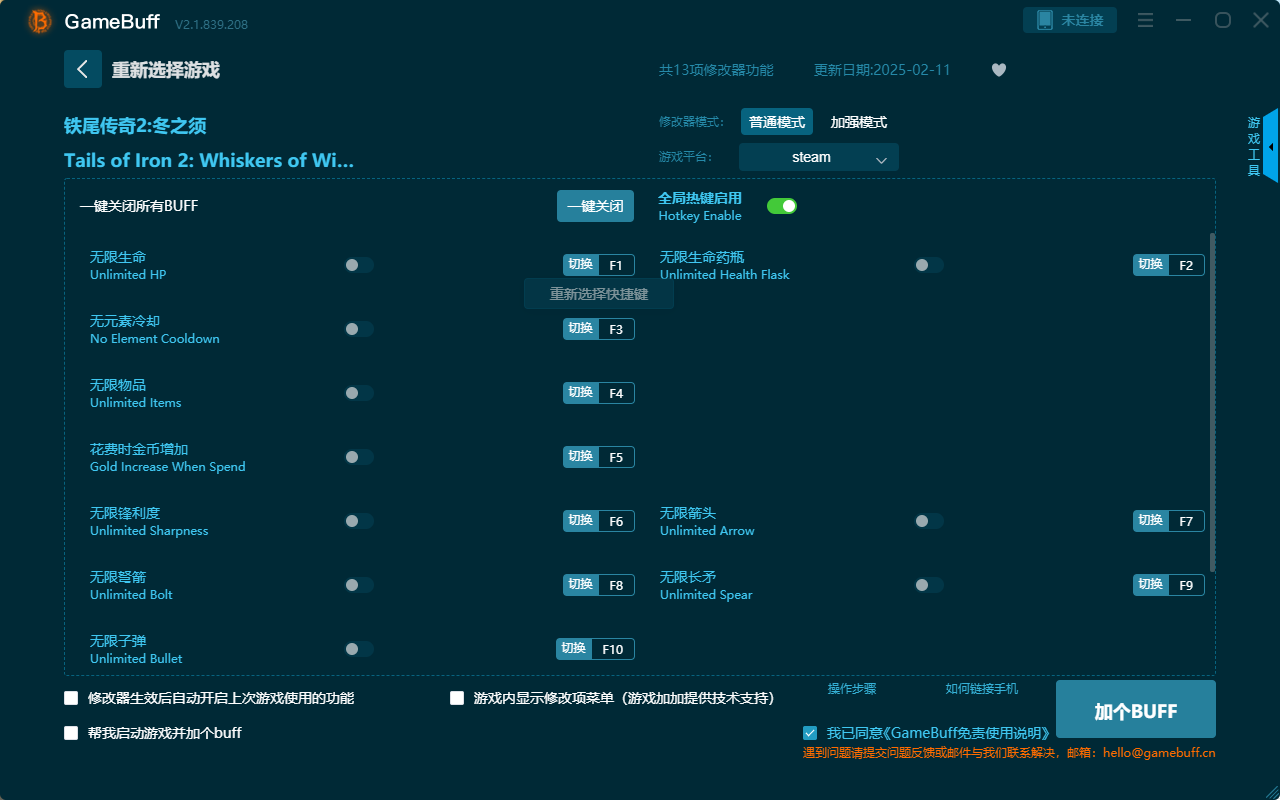Open the hamburger menu

click(x=1144, y=19)
